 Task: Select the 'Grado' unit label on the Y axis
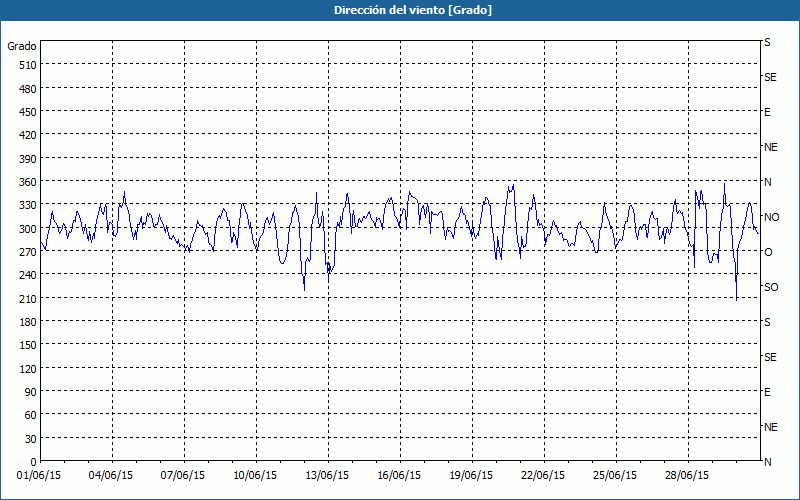22,46
